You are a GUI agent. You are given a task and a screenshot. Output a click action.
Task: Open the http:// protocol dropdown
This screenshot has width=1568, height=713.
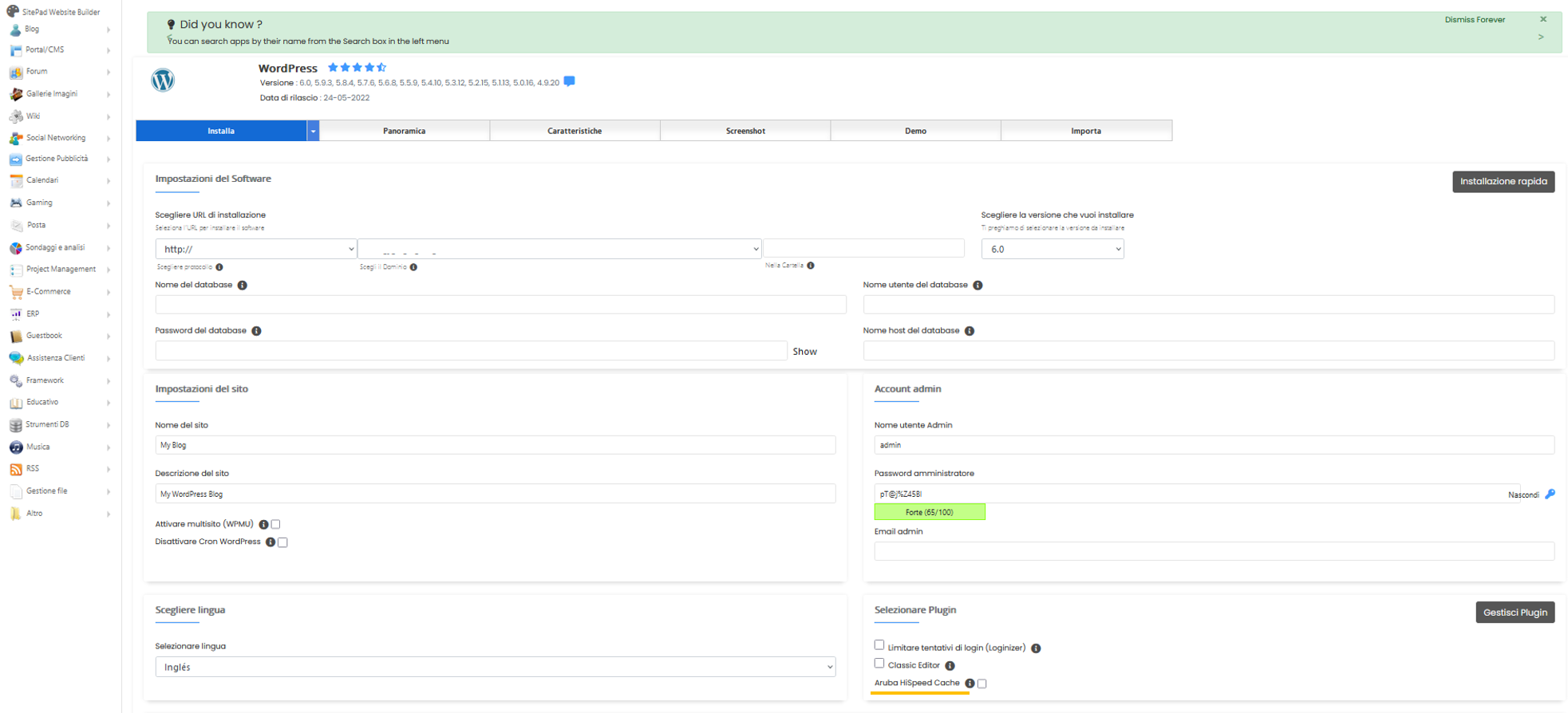point(255,250)
